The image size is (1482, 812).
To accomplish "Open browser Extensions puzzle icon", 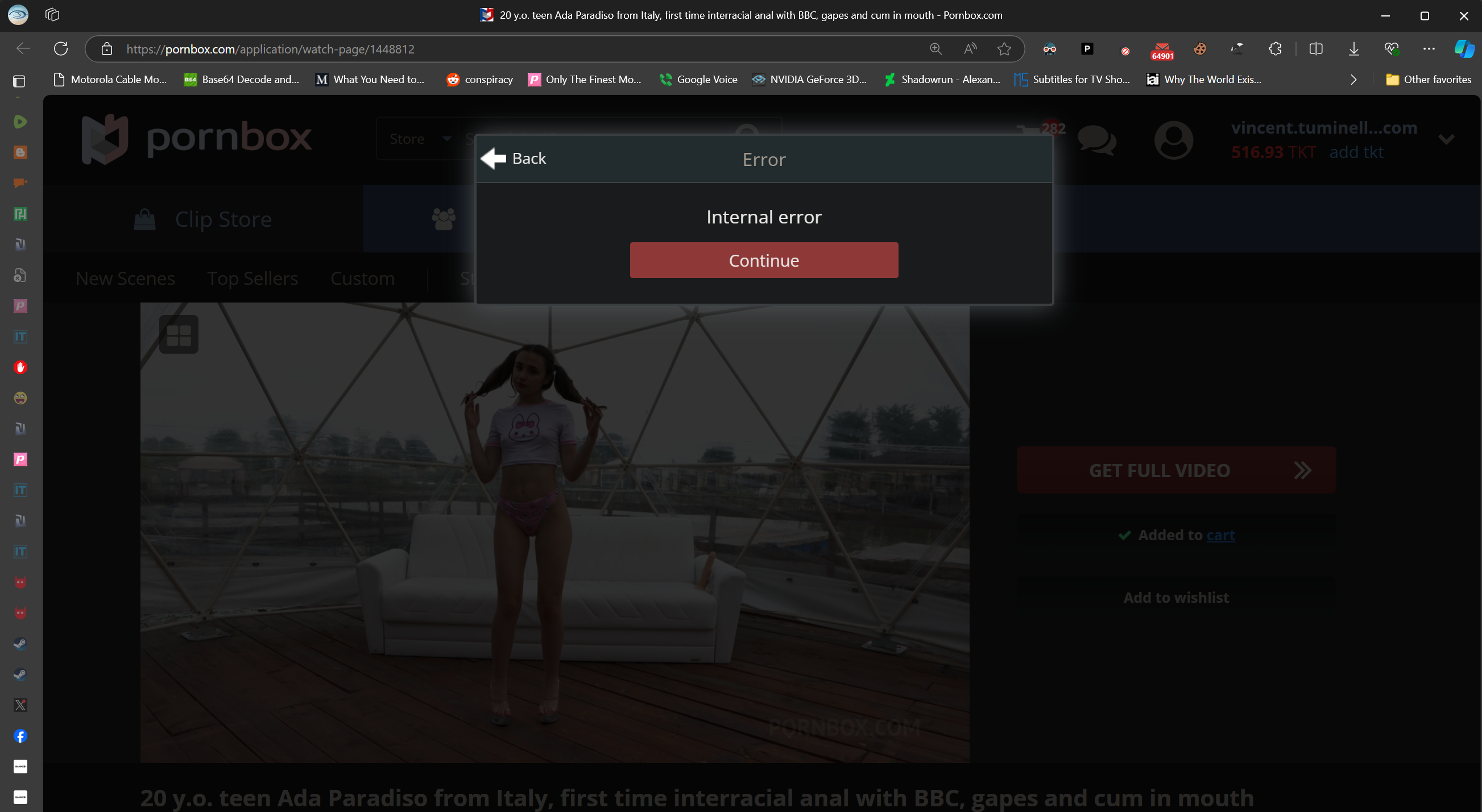I will point(1275,49).
